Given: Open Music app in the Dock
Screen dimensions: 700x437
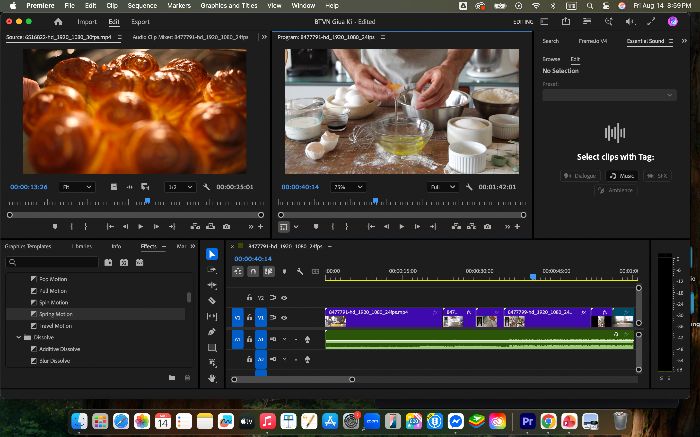Looking at the screenshot, I should [x=267, y=421].
